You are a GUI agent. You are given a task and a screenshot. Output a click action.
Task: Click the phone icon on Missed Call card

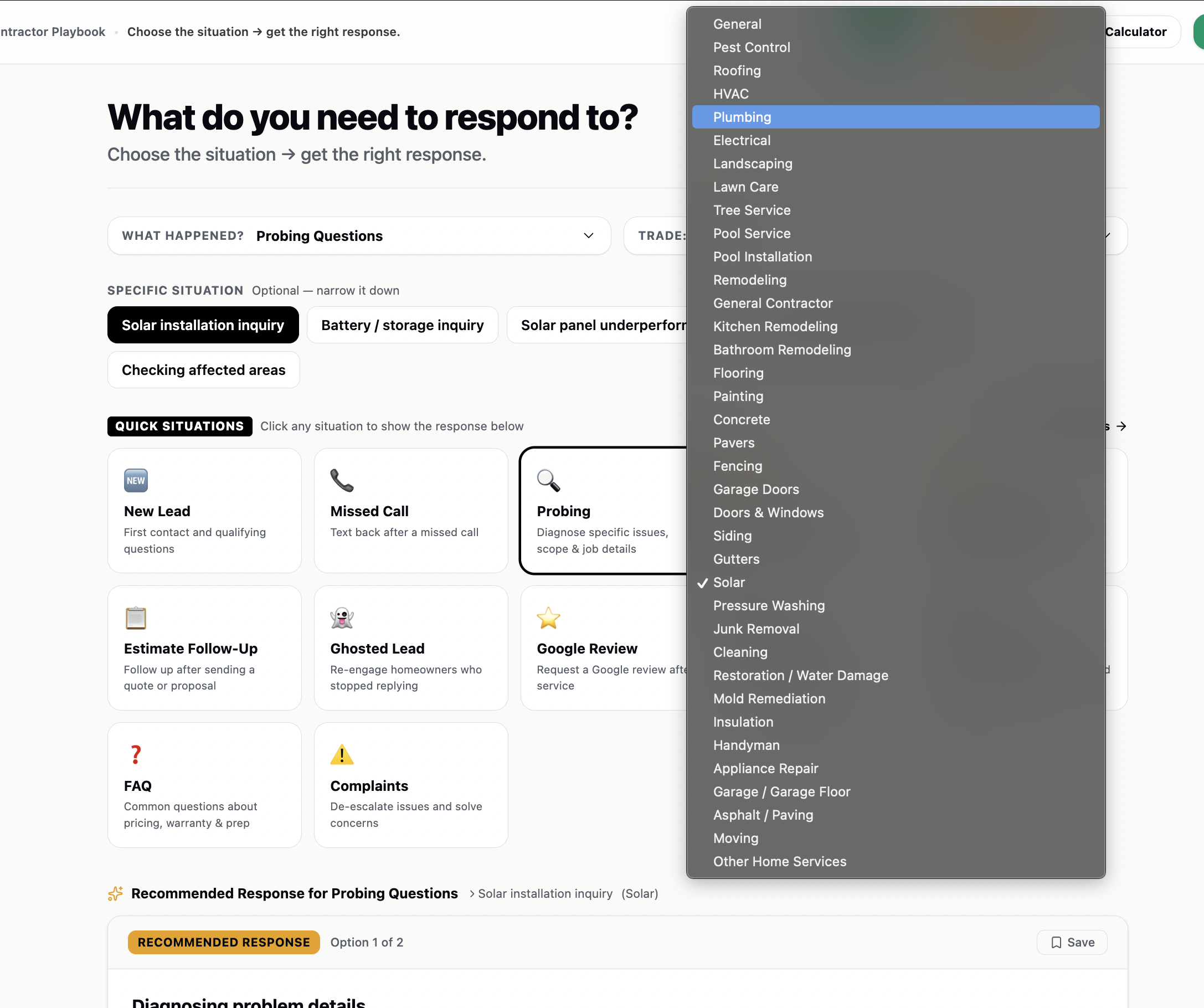(x=342, y=481)
